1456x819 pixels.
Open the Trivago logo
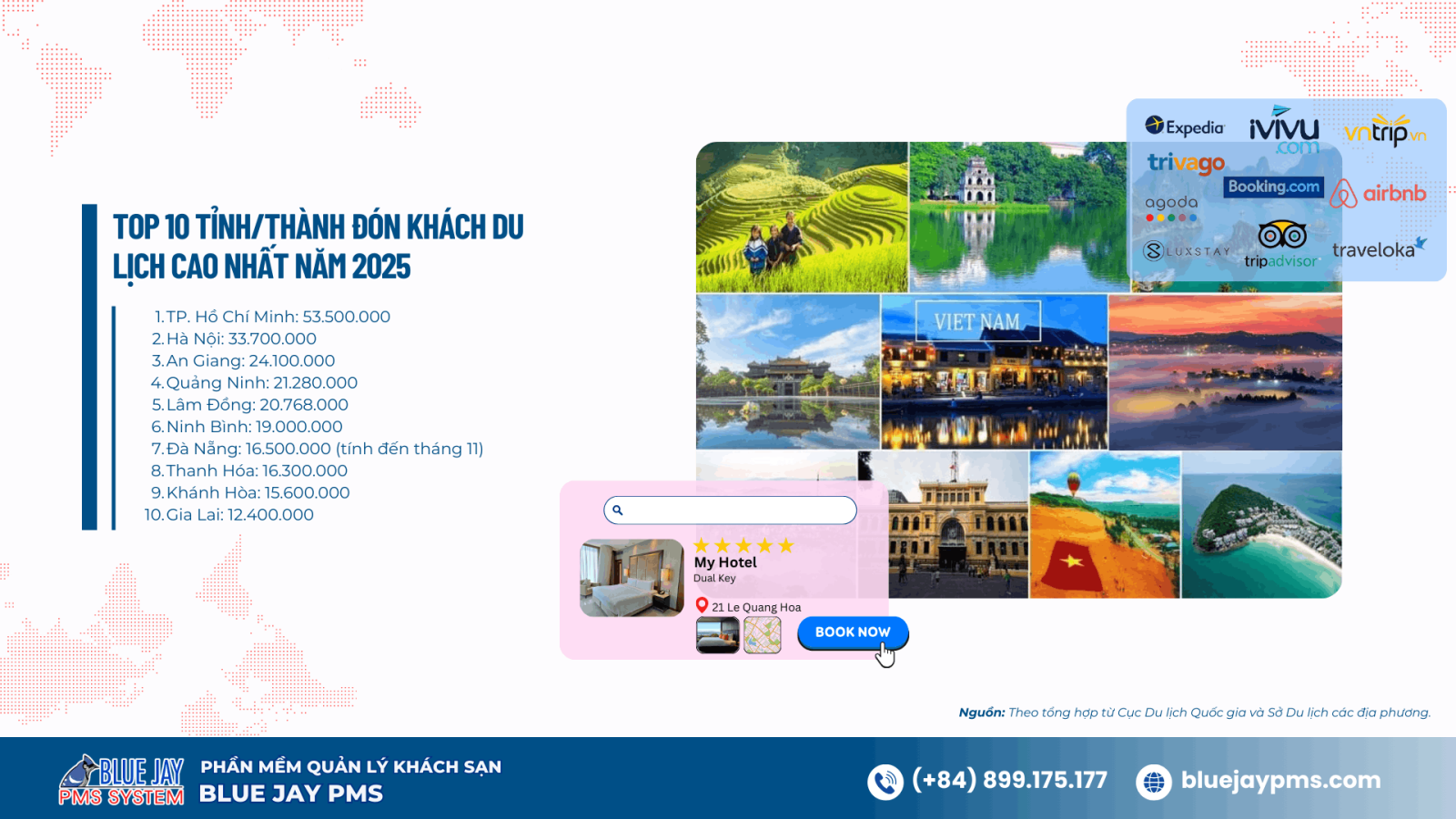[x=1185, y=164]
